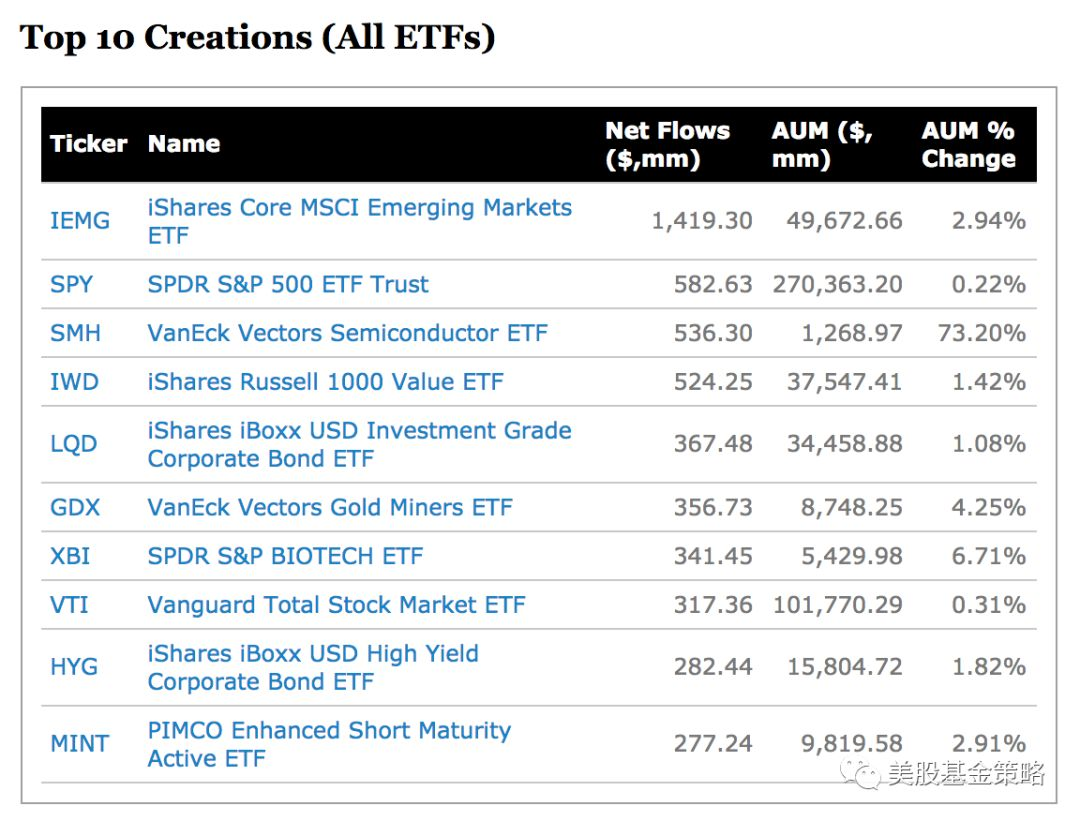Click the LQD ticker link
This screenshot has height=821, width=1080.
(x=74, y=444)
